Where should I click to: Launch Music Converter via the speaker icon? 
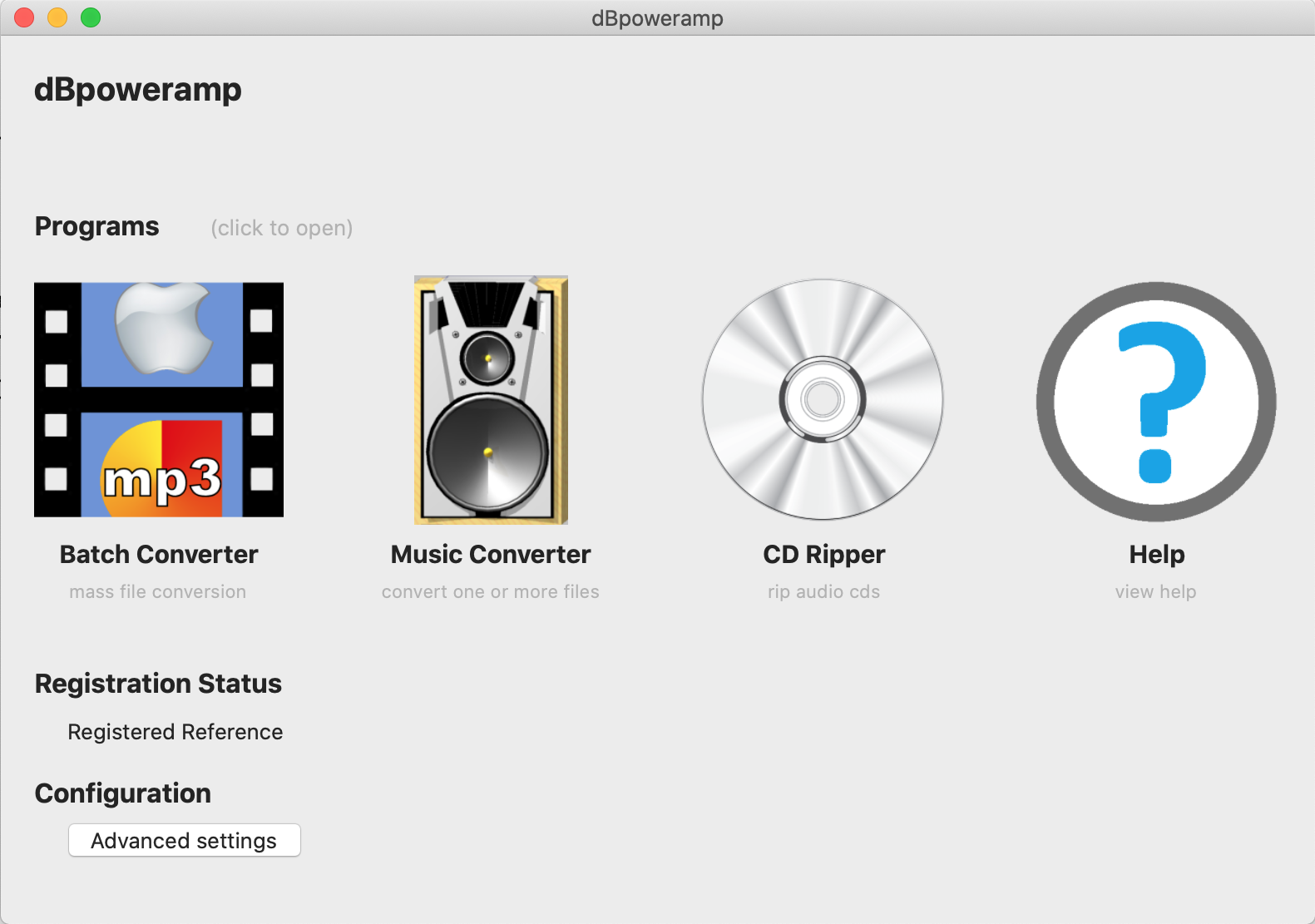(x=491, y=400)
